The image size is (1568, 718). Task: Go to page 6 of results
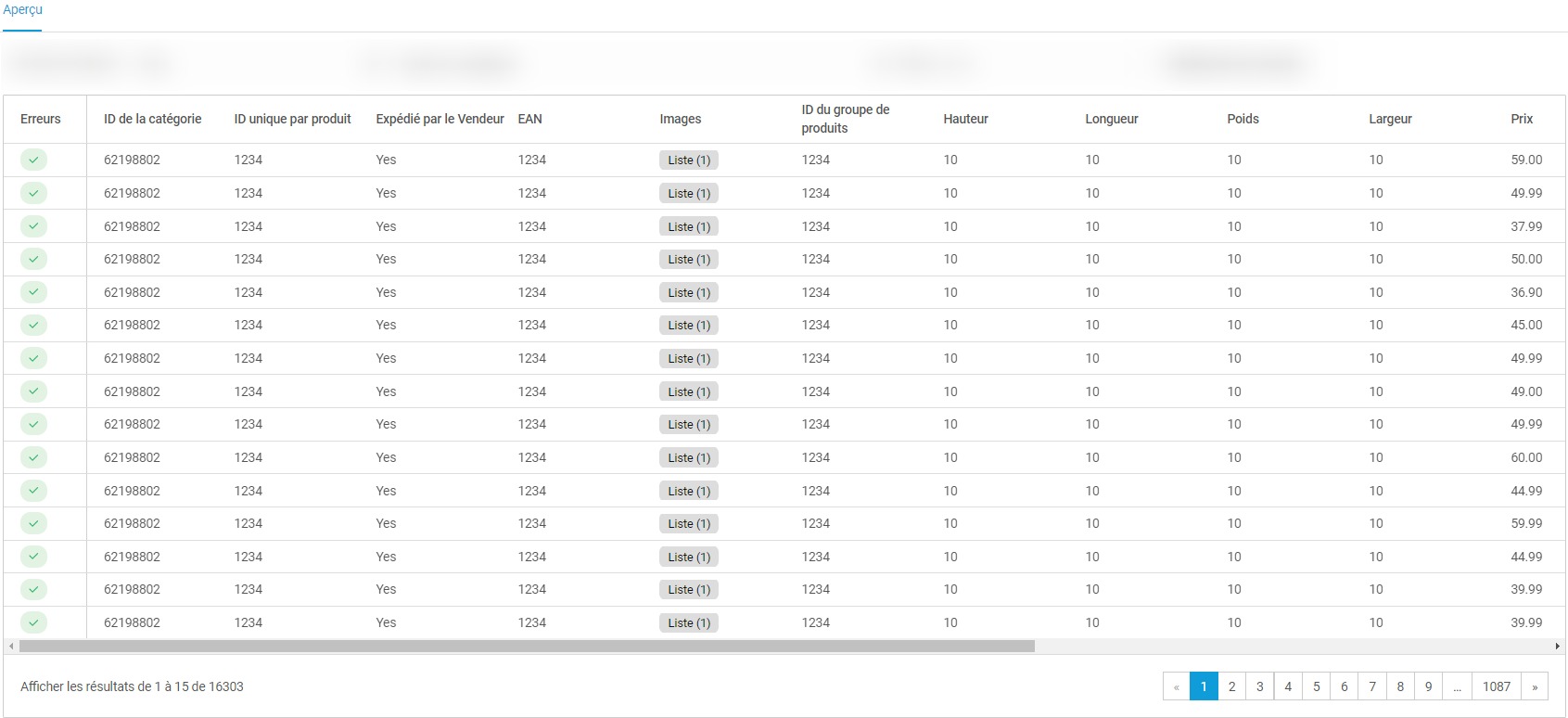1345,686
